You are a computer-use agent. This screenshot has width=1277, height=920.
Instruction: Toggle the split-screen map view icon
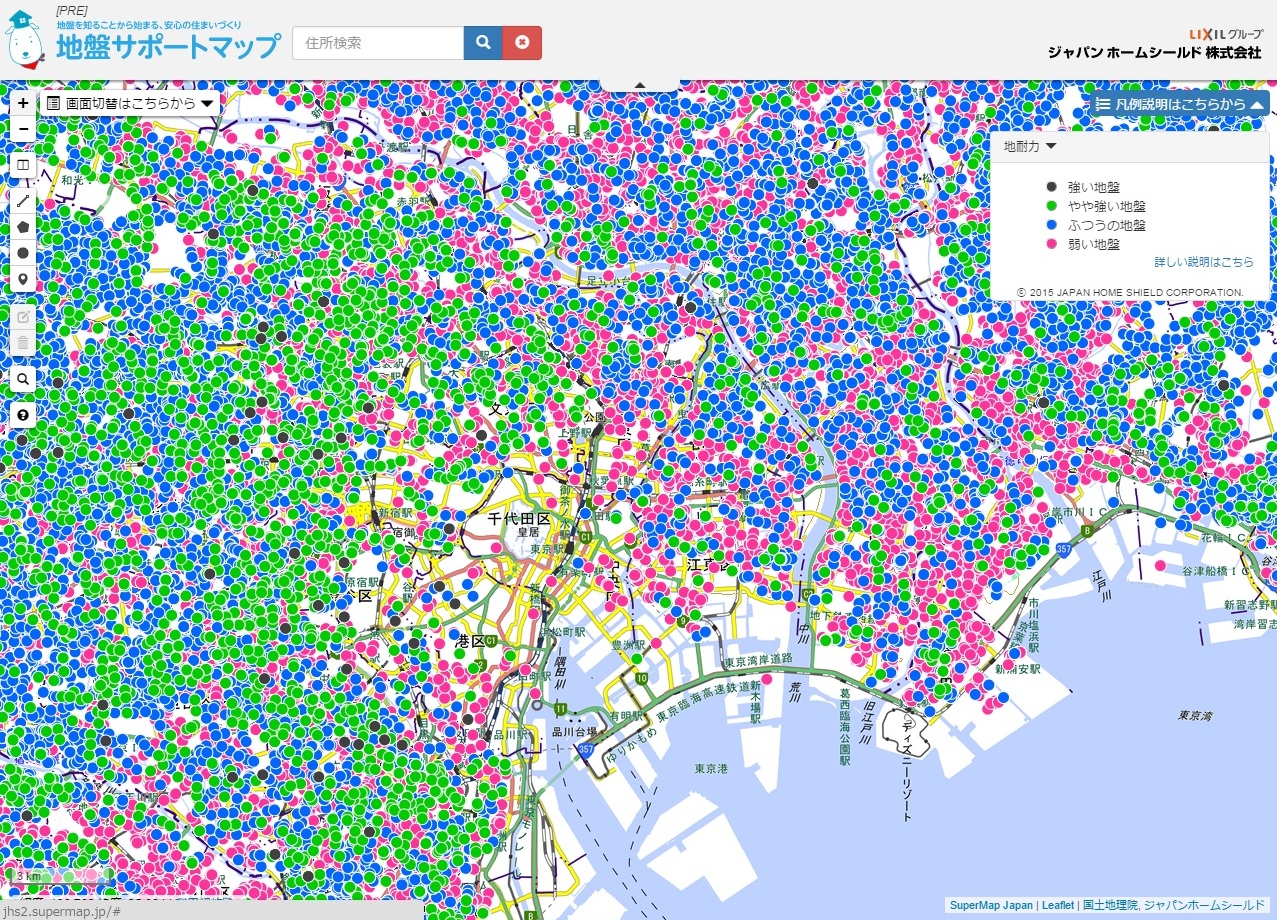pos(23,165)
